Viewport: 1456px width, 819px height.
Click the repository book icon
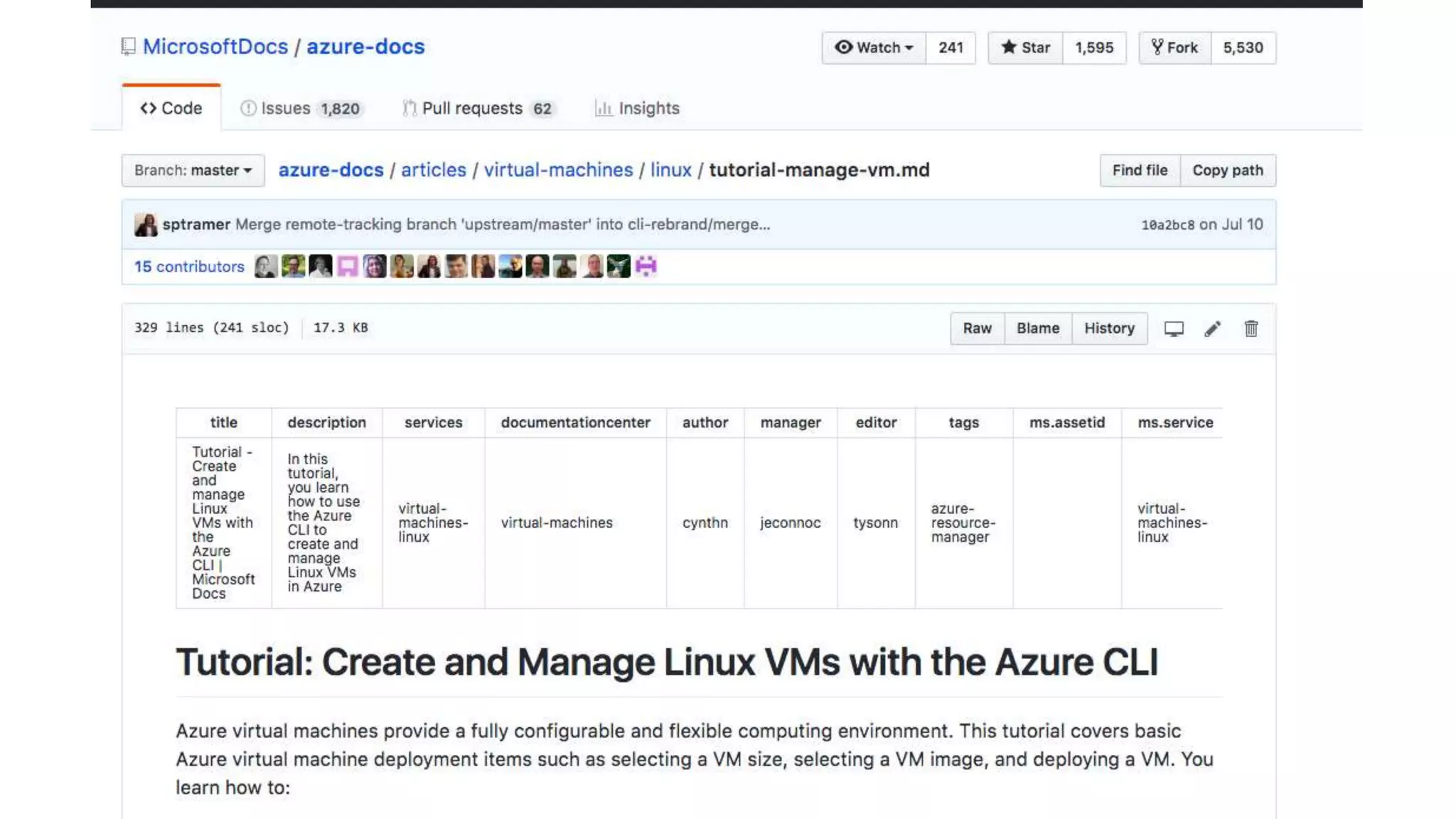pos(128,47)
